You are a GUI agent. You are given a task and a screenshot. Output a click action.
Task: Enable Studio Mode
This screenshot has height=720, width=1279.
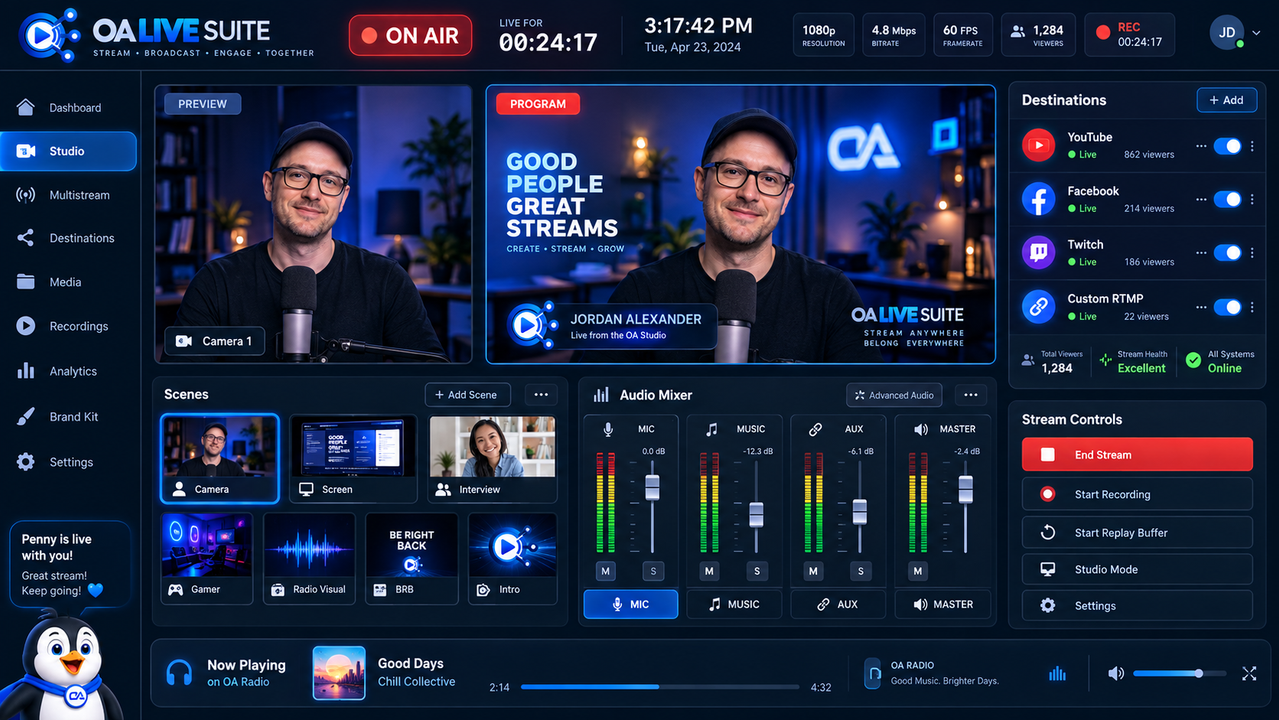(x=1137, y=569)
